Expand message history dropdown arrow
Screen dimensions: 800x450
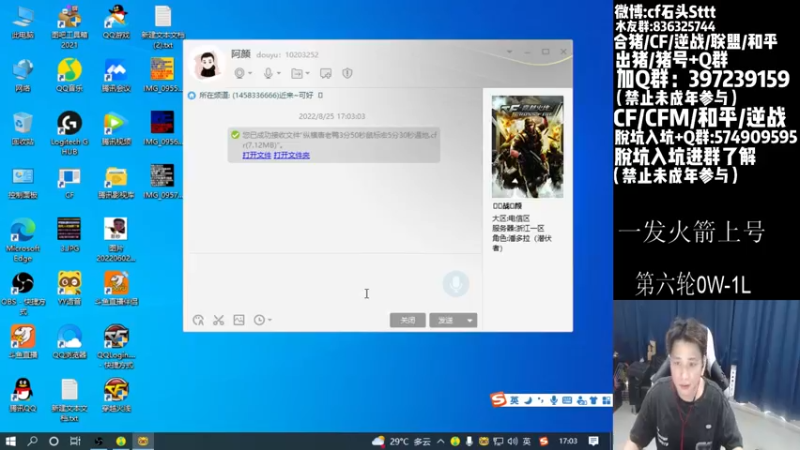[x=270, y=320]
